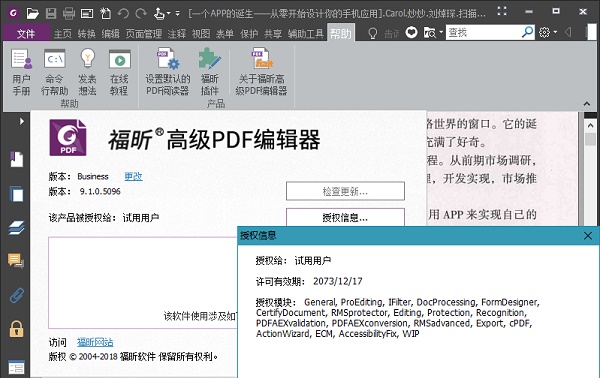Switch to the 视图 tab
The width and height of the screenshot is (600, 378).
pos(201,34)
